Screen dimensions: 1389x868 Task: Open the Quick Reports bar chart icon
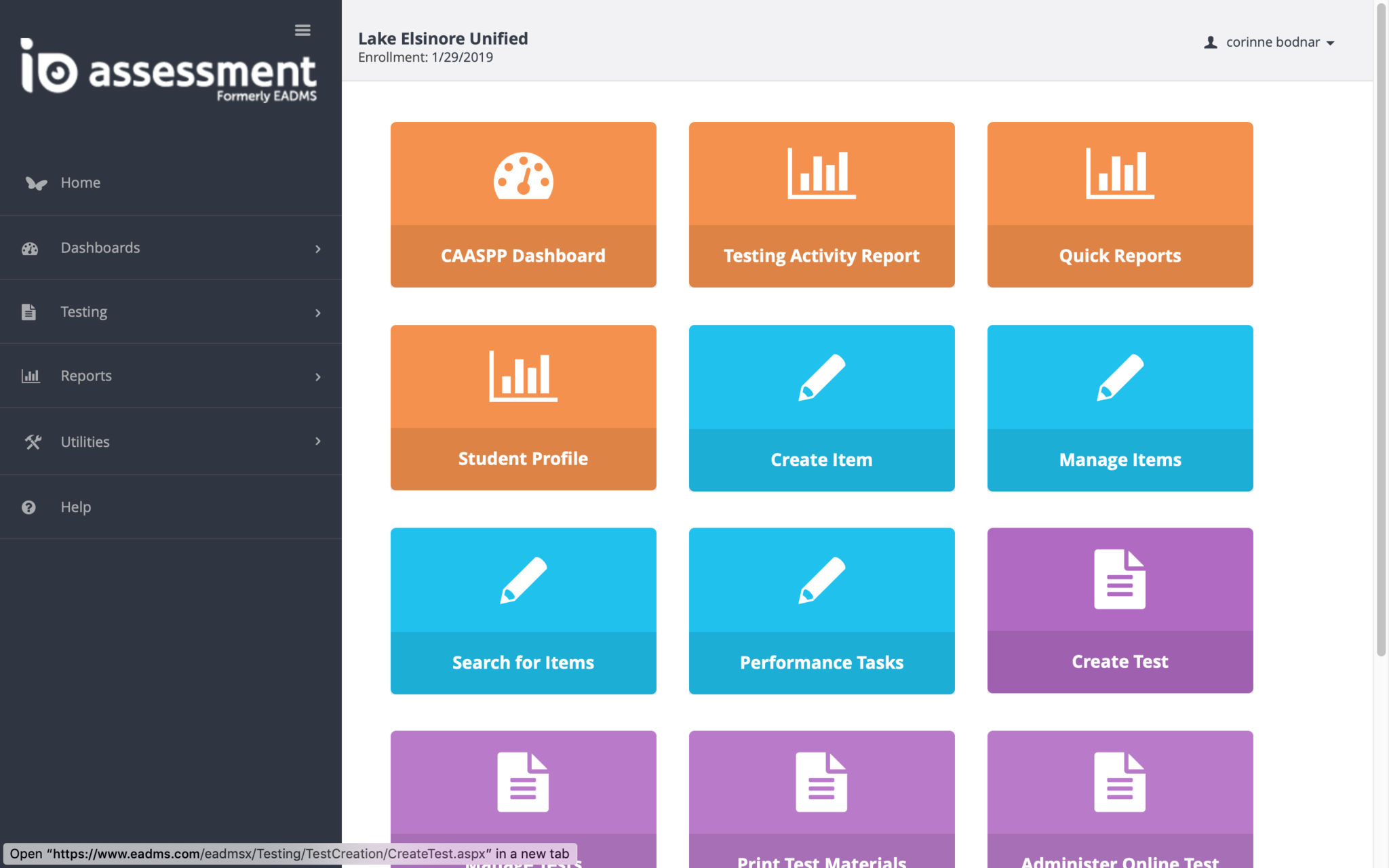[x=1120, y=174]
